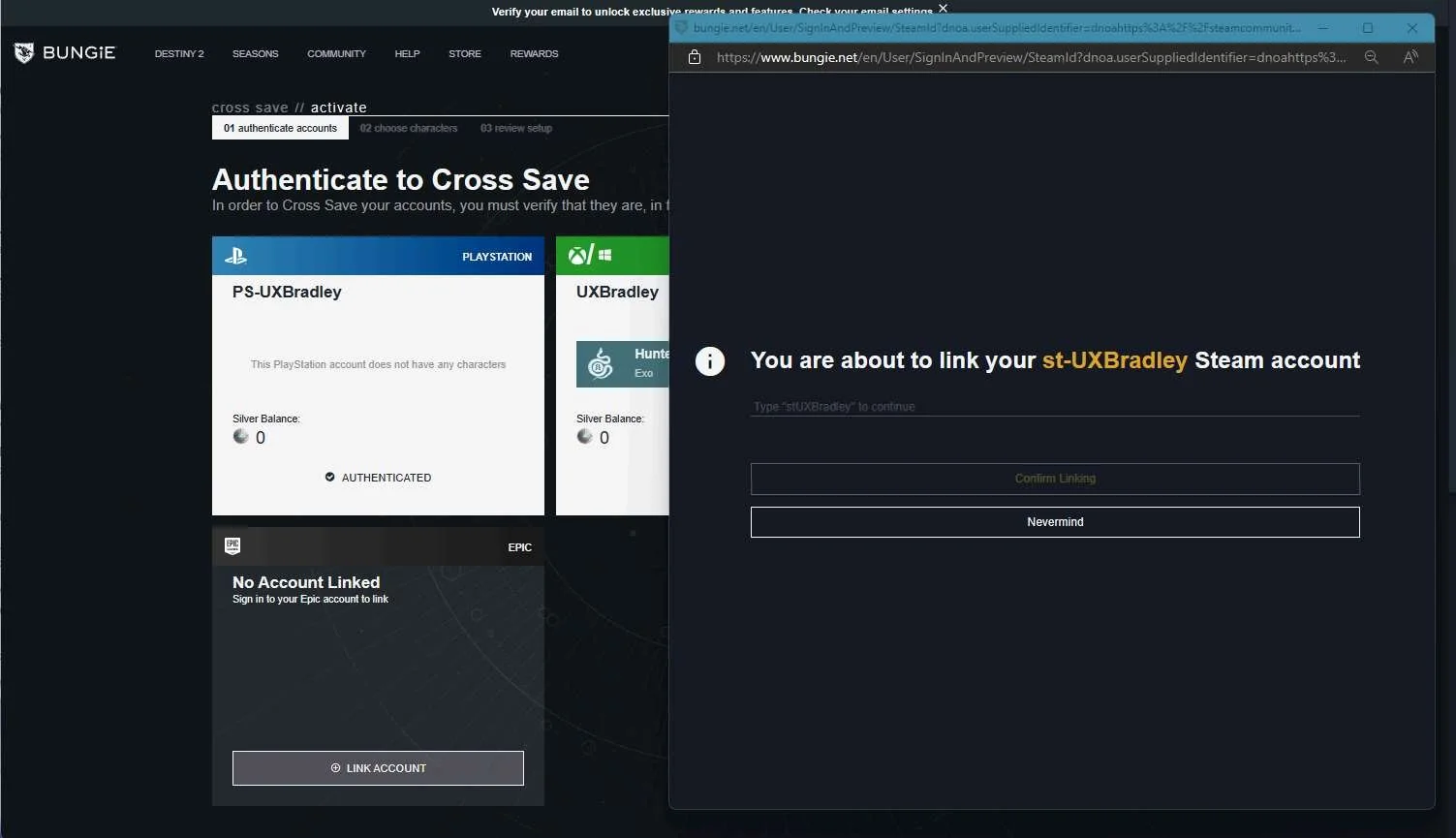This screenshot has height=838, width=1456.
Task: Click the popup window's site favicon
Action: [x=681, y=28]
